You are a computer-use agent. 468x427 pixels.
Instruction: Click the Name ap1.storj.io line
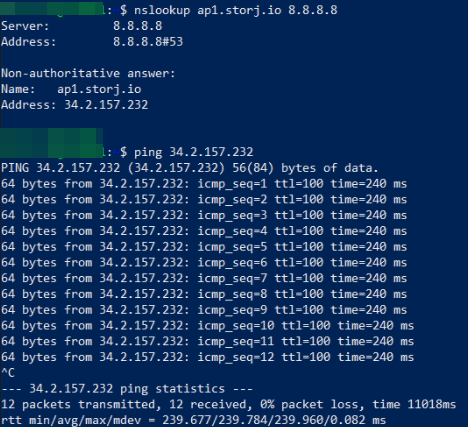[x=71, y=89]
